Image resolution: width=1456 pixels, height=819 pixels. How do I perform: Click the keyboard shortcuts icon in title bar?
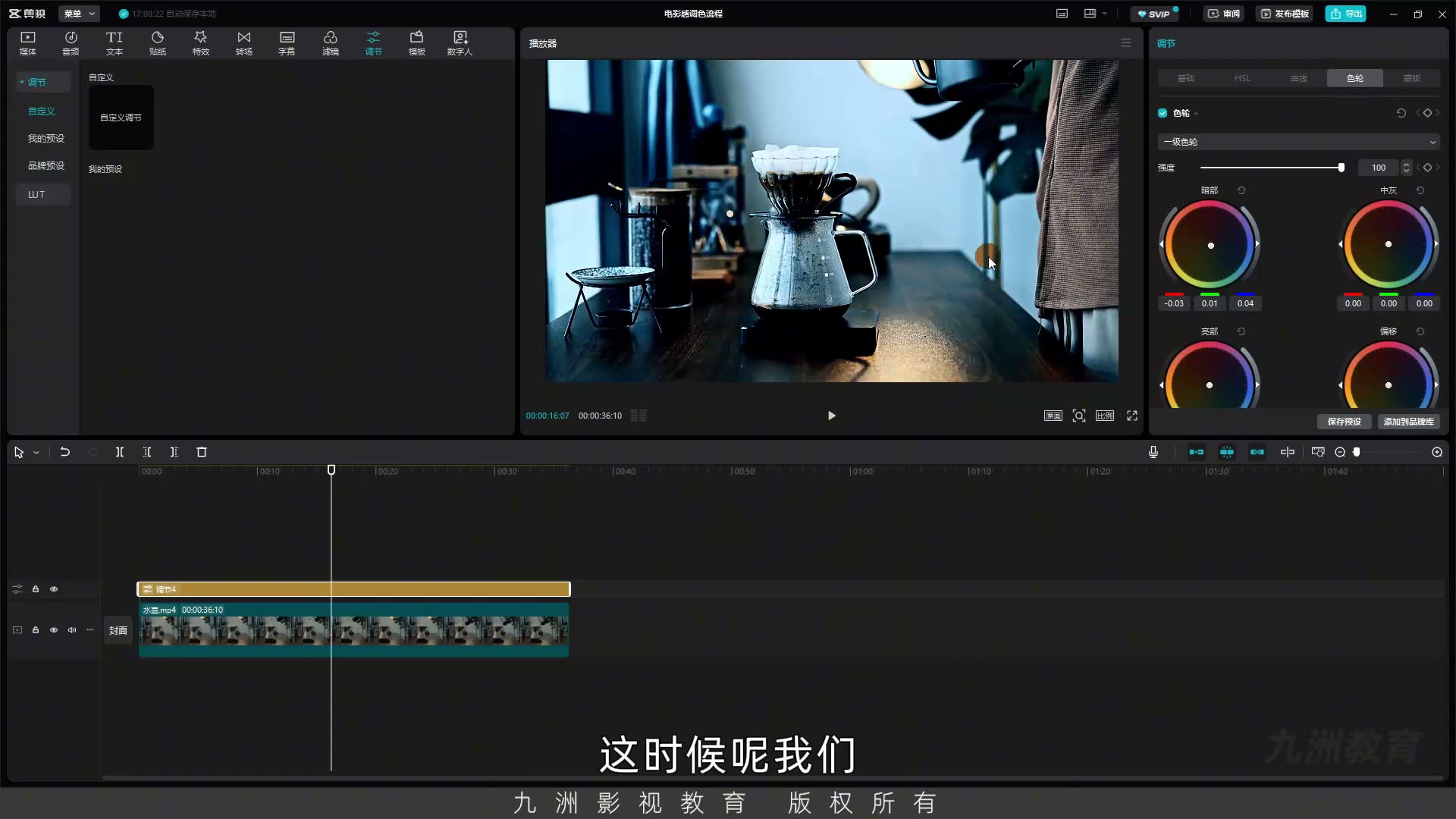(1062, 14)
